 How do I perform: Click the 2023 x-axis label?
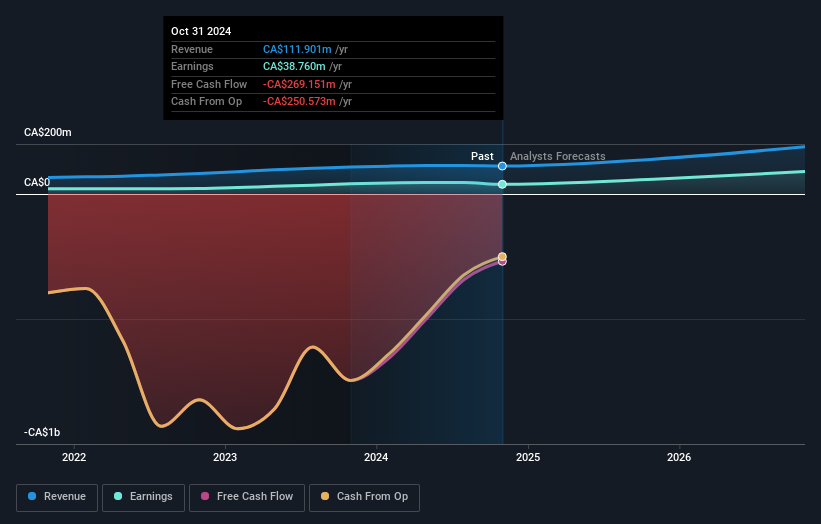pyautogui.click(x=225, y=457)
